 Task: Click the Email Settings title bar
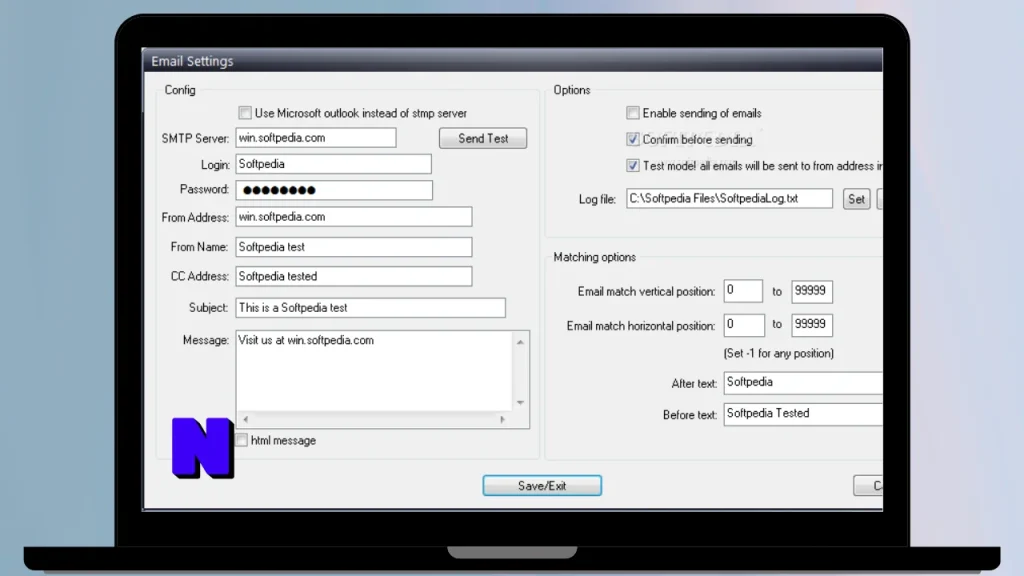click(513, 61)
